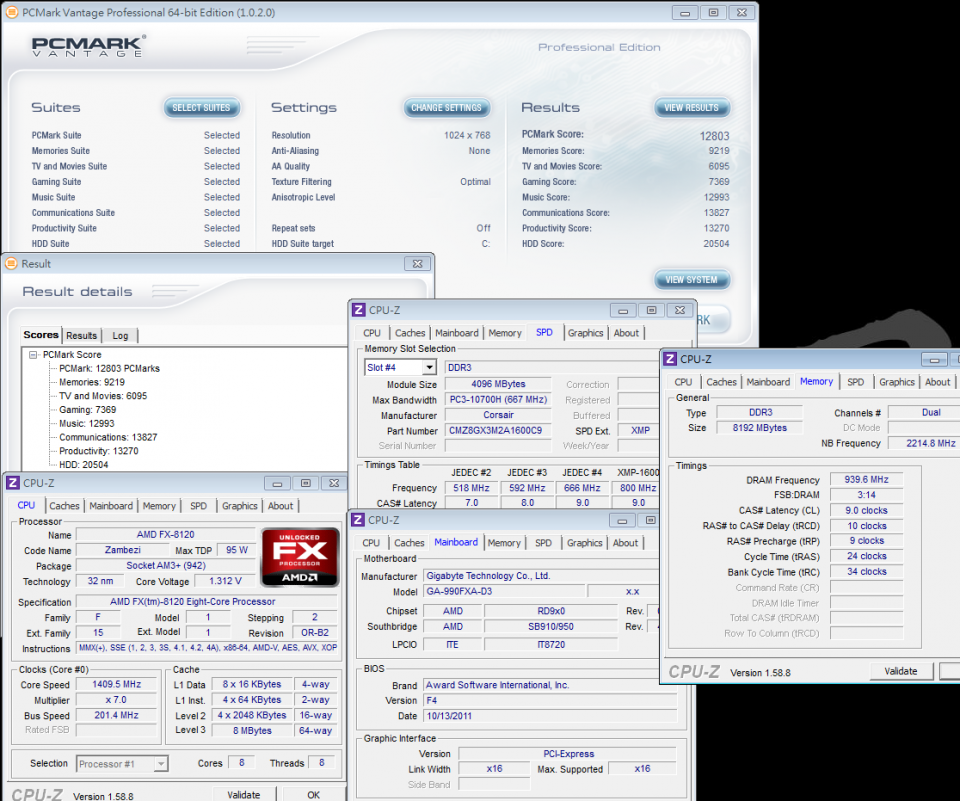
Task: Click the CHANGE SETTINGS button
Action: point(447,108)
